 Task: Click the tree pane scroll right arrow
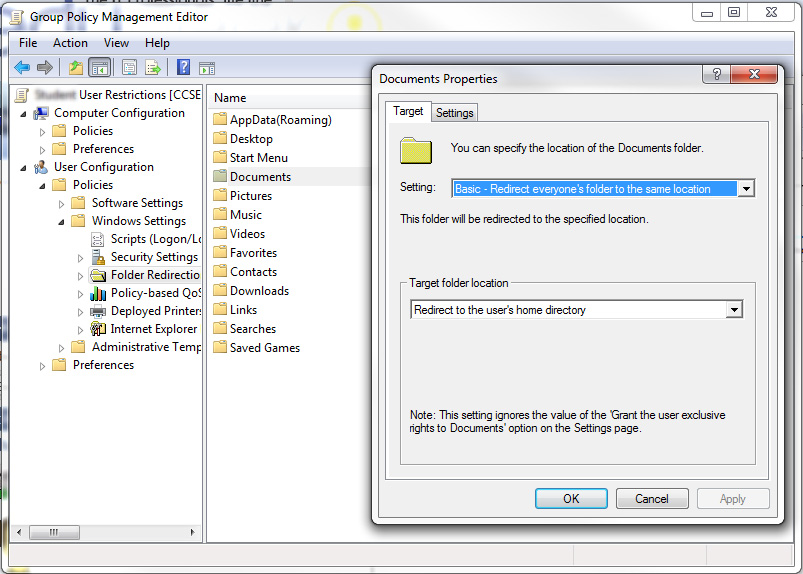(192, 532)
